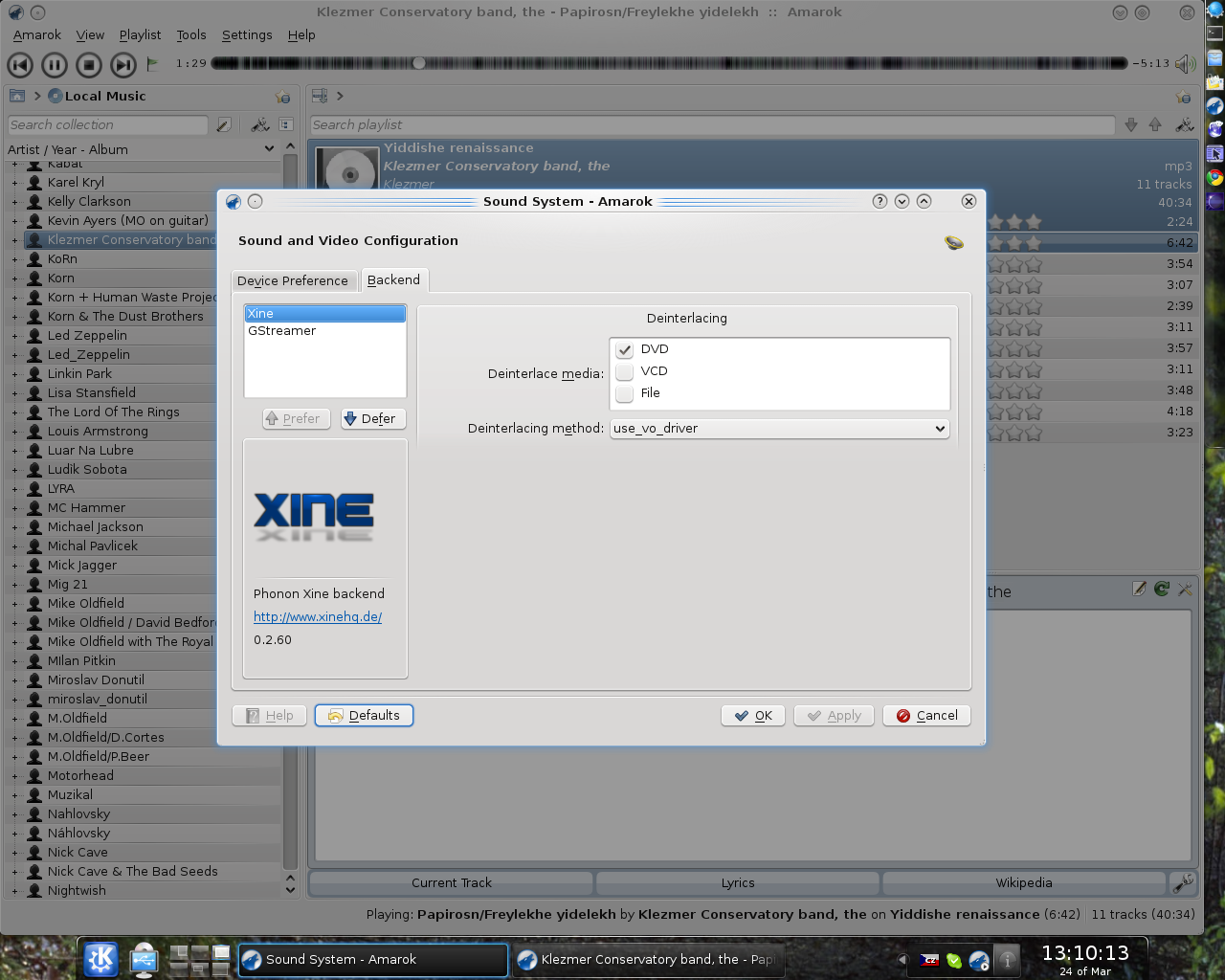Enable VCD deinterlace checkbox
1225x980 pixels.
tap(625, 371)
